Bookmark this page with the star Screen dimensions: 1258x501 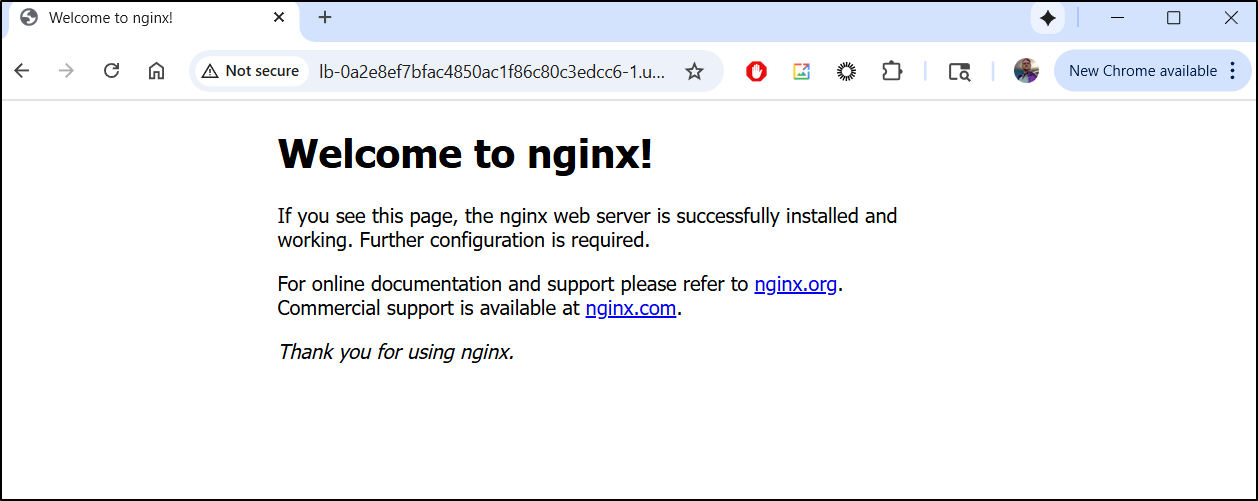coord(694,71)
